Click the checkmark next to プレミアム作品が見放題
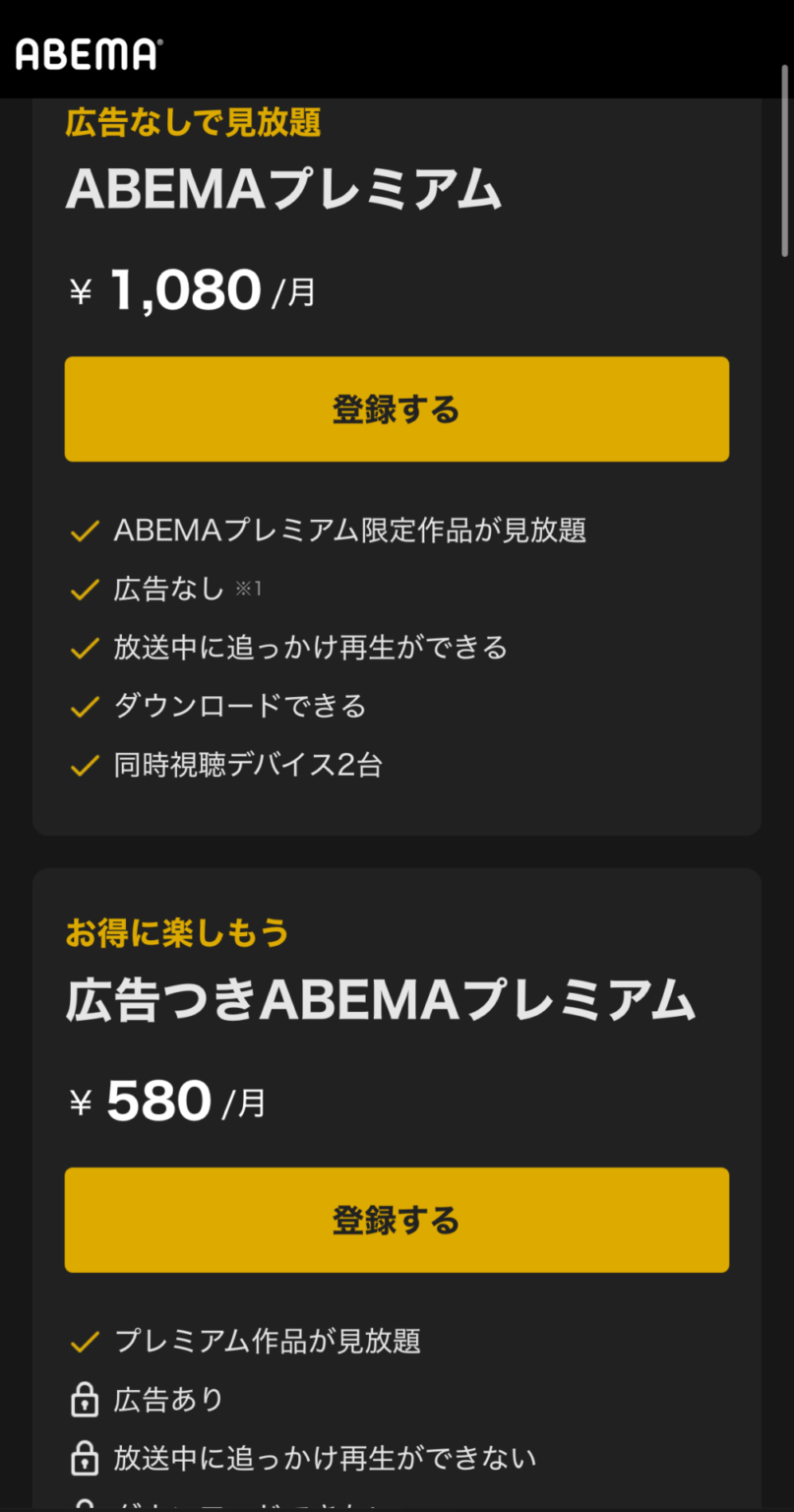This screenshot has height=1512, width=794. pyautogui.click(x=83, y=1340)
